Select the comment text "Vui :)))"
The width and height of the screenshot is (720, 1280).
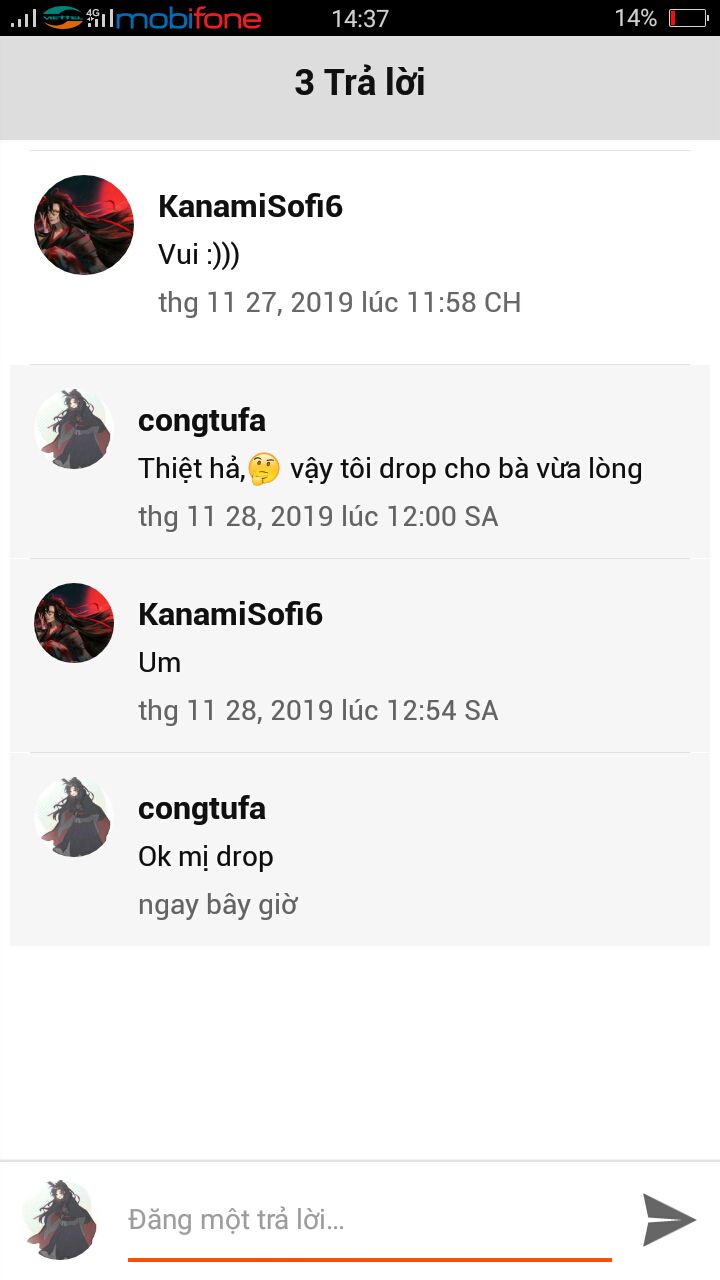pos(199,255)
